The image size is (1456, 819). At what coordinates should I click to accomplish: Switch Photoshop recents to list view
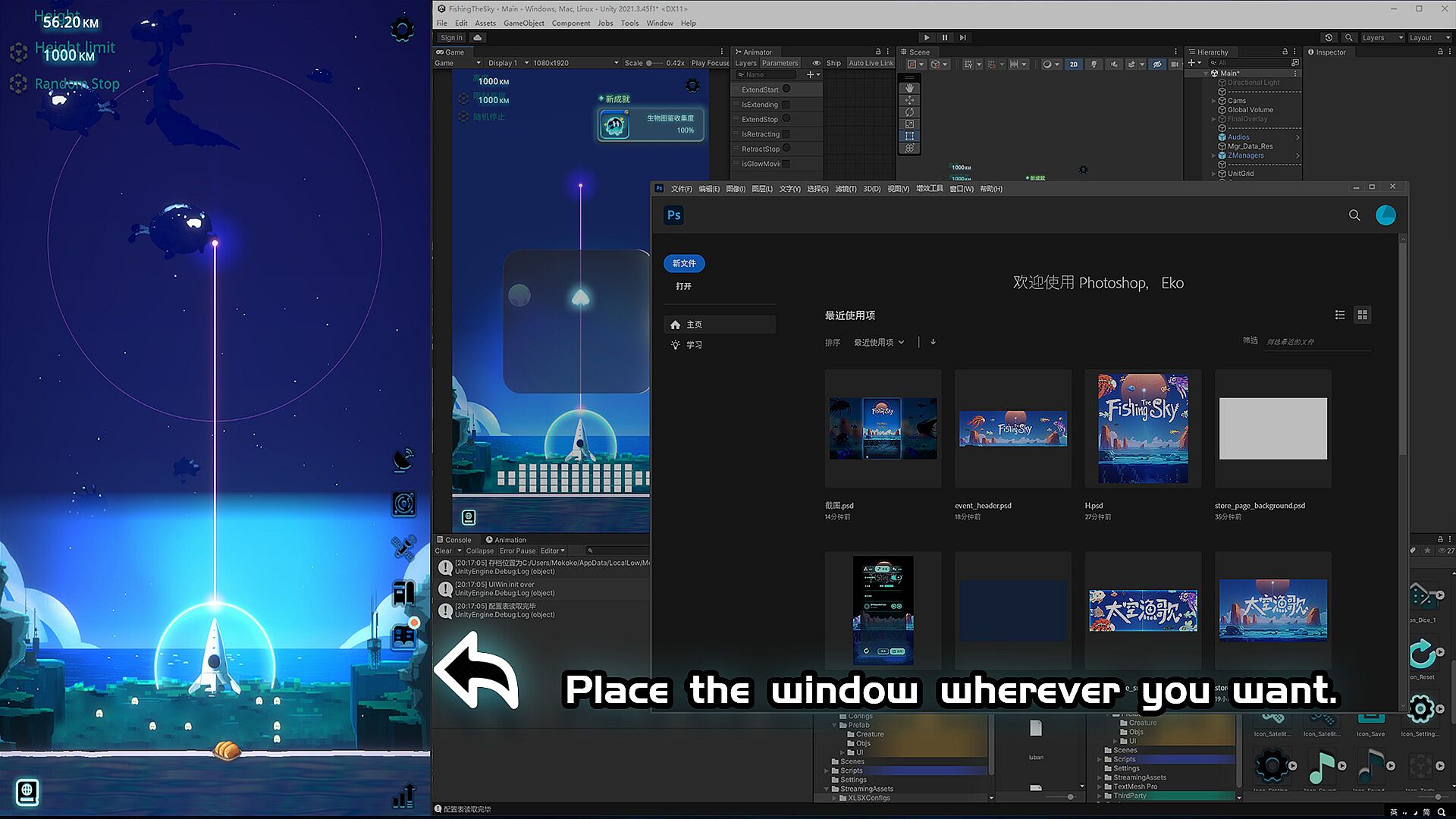pyautogui.click(x=1340, y=315)
